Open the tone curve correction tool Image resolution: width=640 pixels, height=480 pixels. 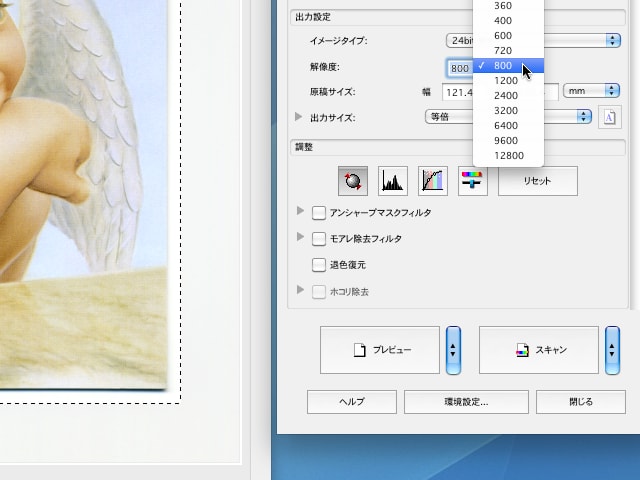(x=433, y=181)
